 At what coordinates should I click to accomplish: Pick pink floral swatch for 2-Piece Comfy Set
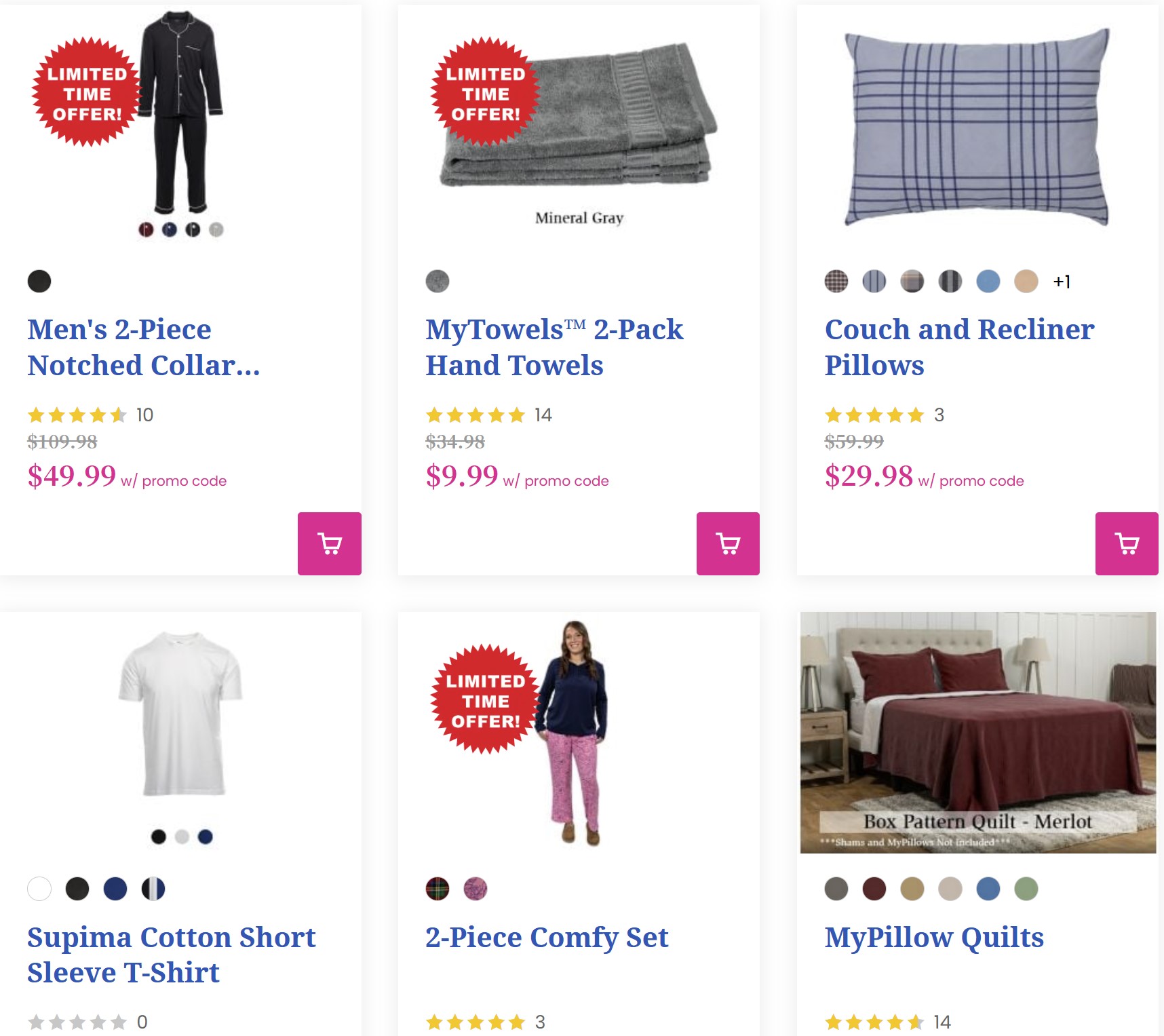click(x=476, y=888)
